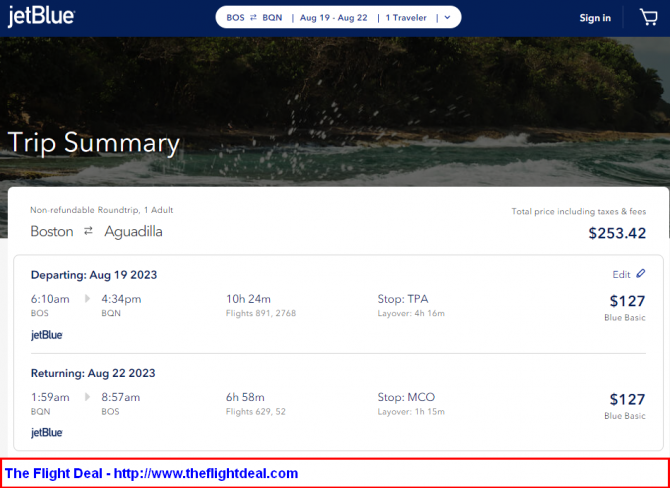Image resolution: width=670 pixels, height=488 pixels.
Task: Click the arrow between 1:59am and 8:57am
Action: tap(87, 397)
